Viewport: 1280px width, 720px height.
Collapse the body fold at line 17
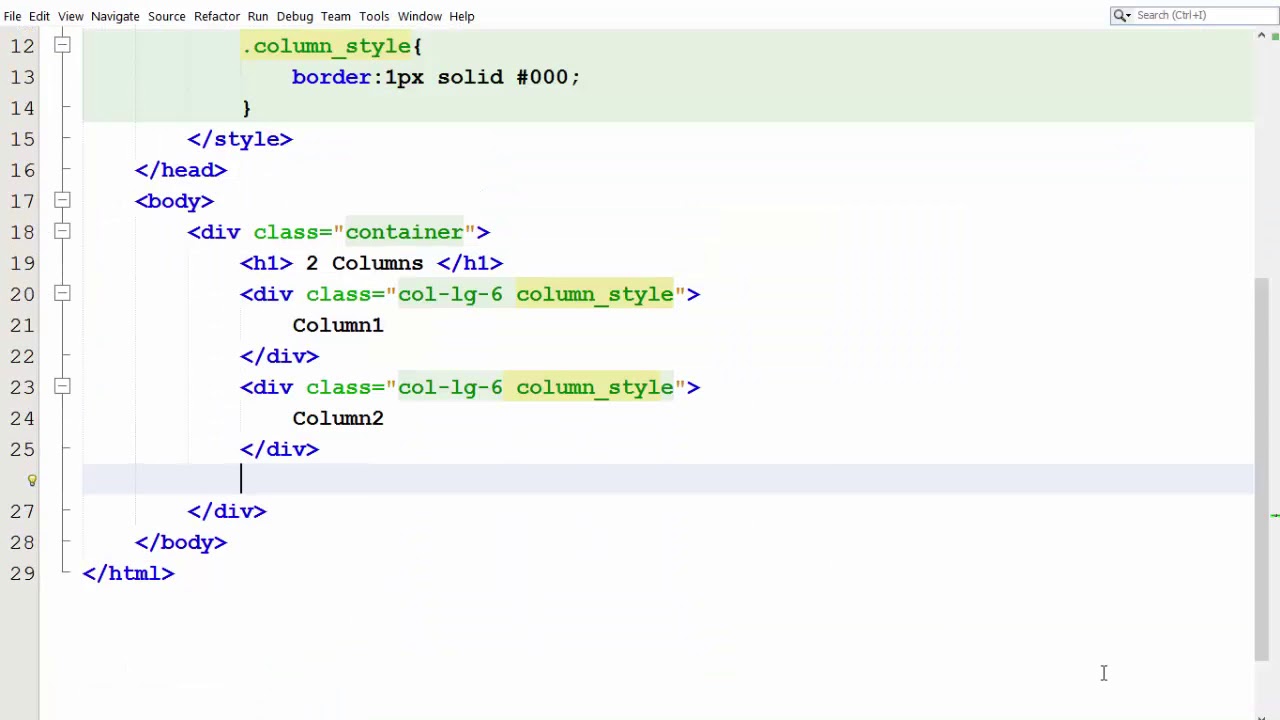(x=62, y=200)
